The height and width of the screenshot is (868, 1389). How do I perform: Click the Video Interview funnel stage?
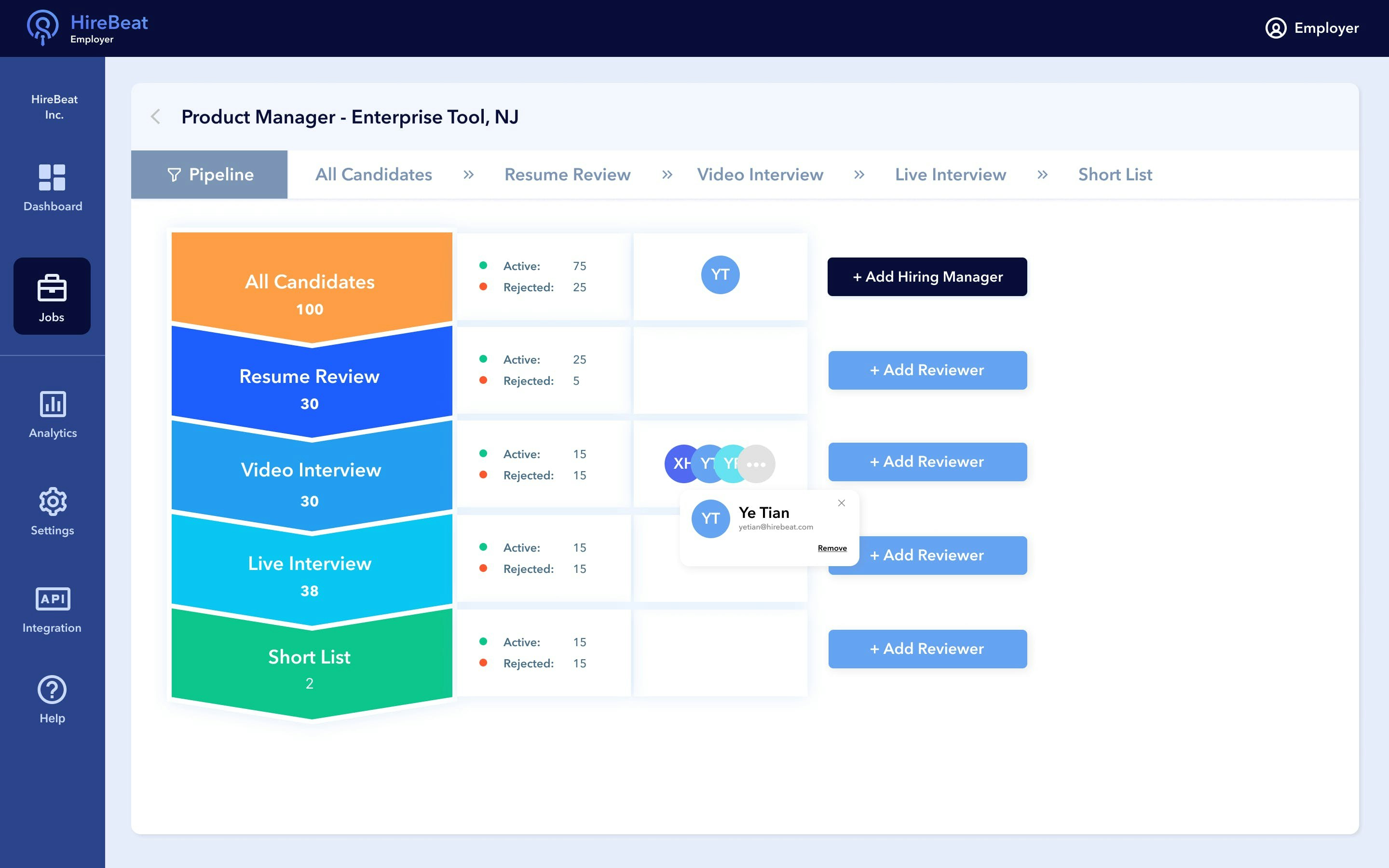click(x=312, y=476)
